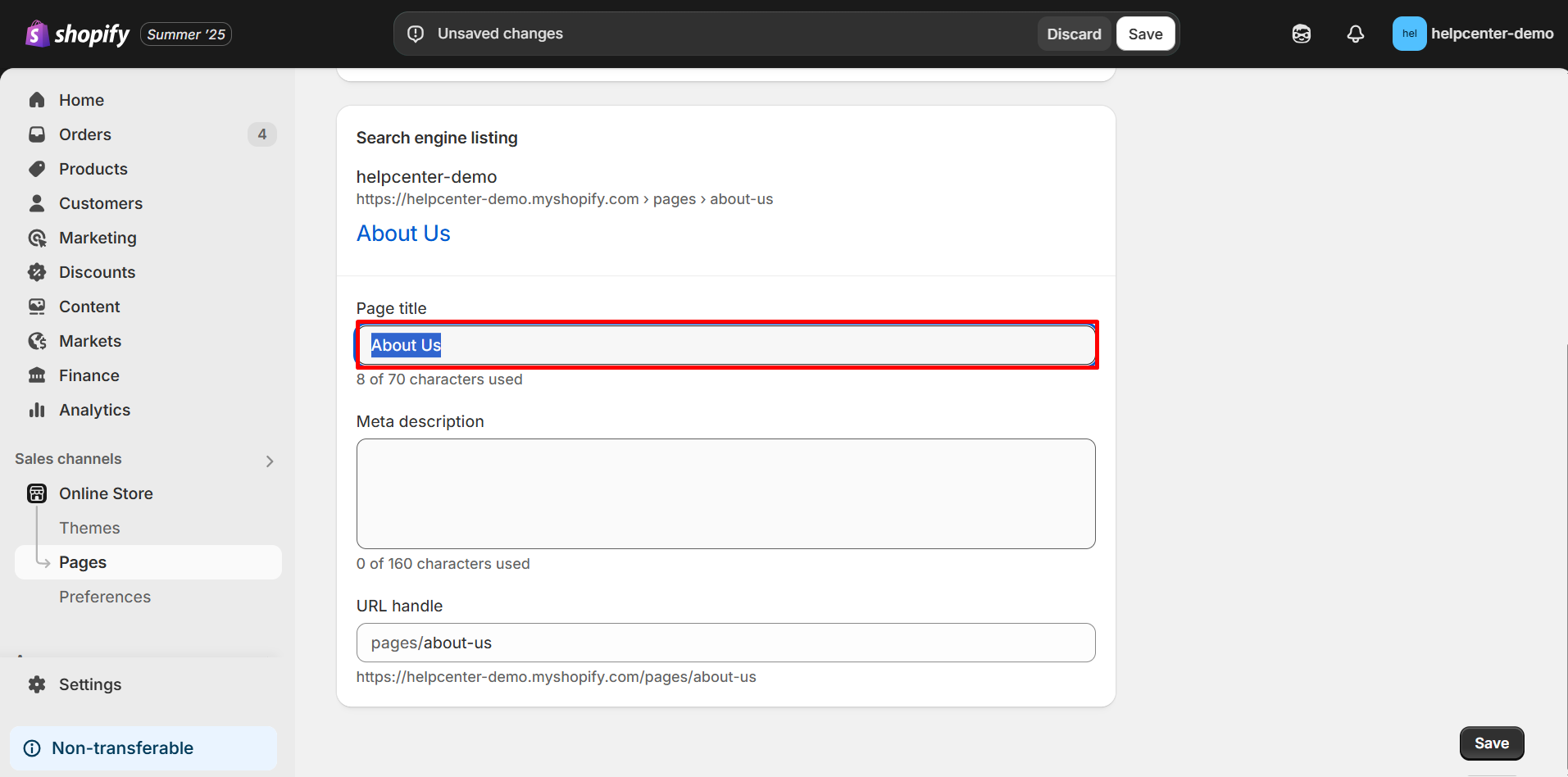Click the Settings gear icon
Screen dimensions: 1568x777
37,684
